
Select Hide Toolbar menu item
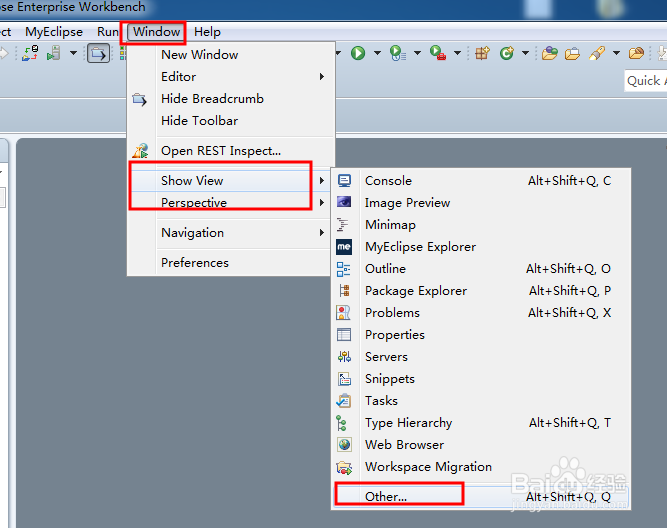click(x=231, y=121)
